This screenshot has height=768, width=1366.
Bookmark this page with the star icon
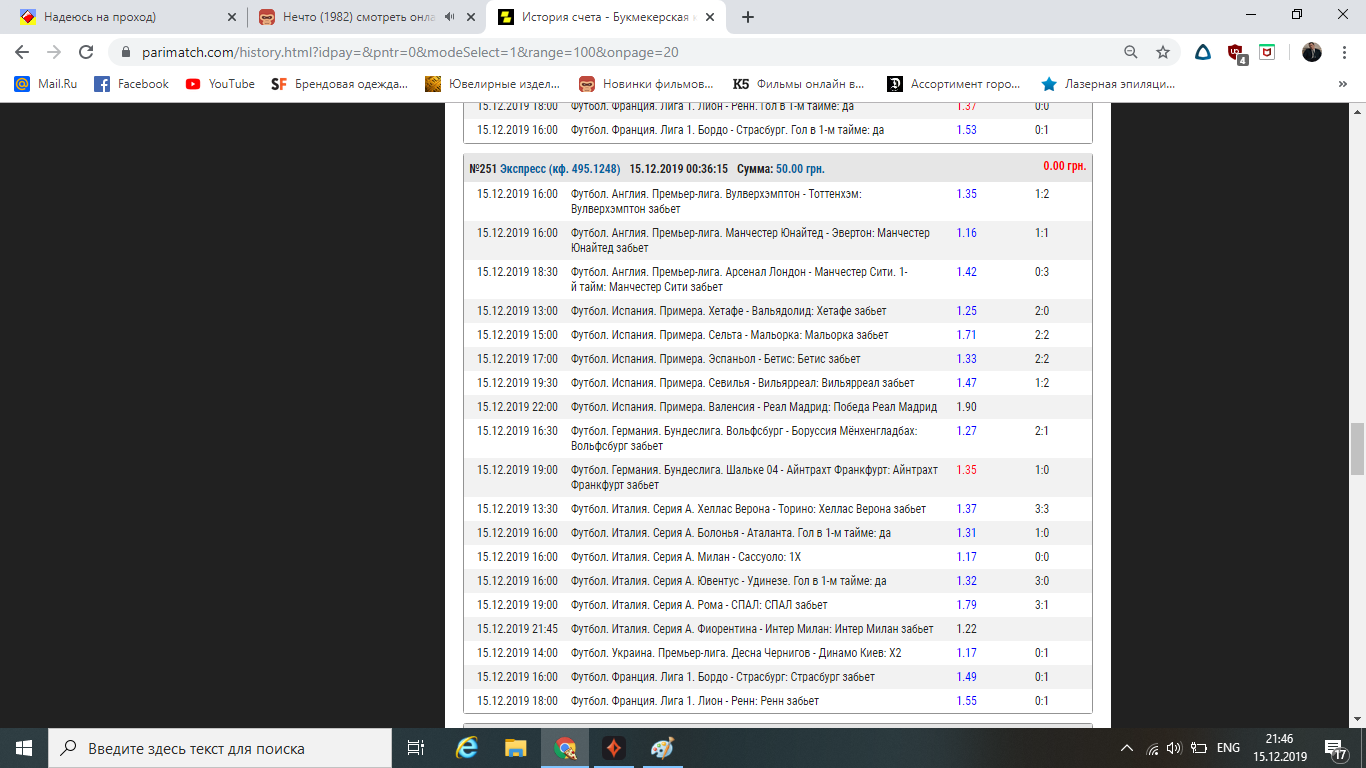pos(1163,52)
